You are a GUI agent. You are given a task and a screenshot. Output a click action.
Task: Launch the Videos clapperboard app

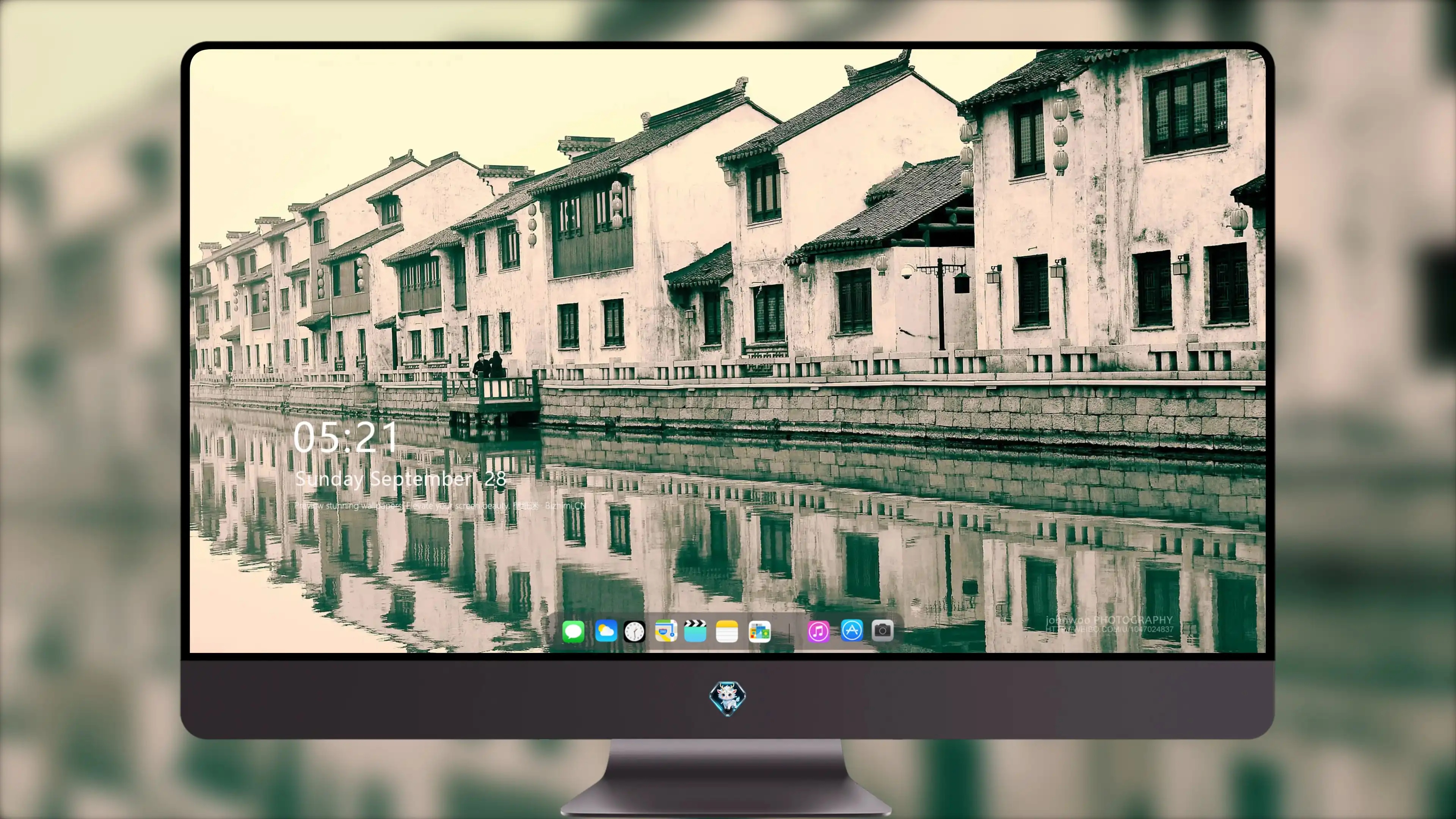pyautogui.click(x=695, y=631)
